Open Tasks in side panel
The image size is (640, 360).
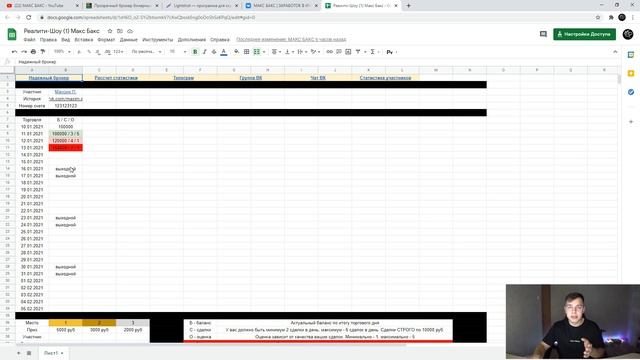click(x=631, y=92)
